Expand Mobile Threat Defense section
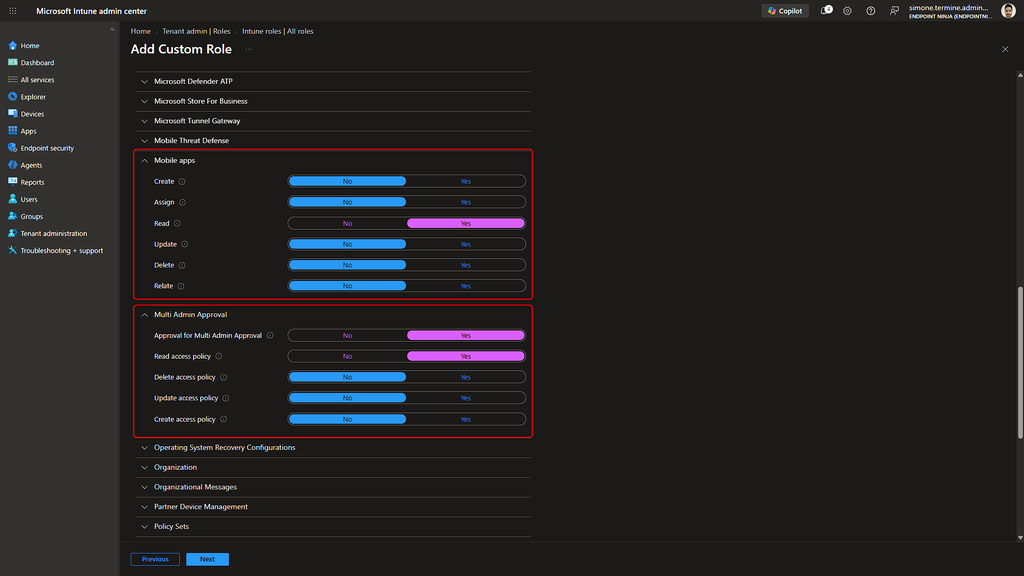1024x576 pixels. pyautogui.click(x=332, y=140)
